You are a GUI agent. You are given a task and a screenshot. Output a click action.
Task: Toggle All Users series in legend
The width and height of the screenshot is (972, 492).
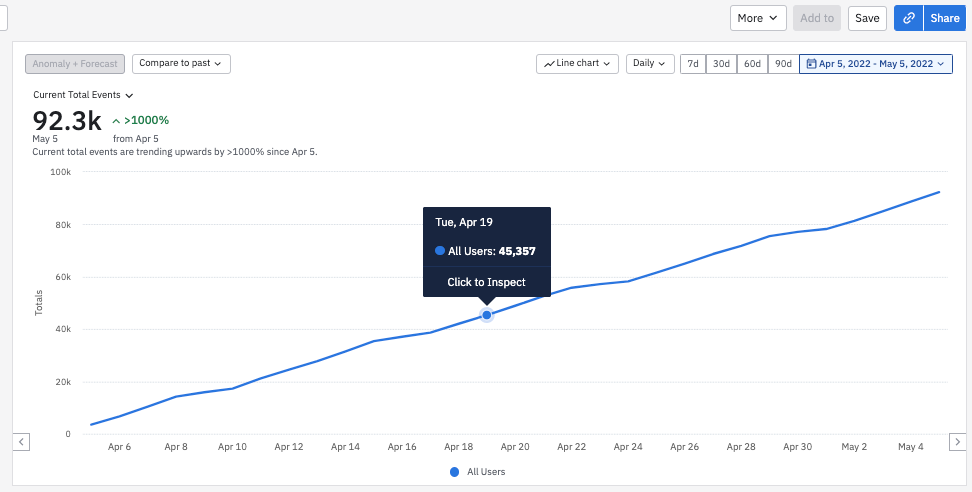pos(478,471)
